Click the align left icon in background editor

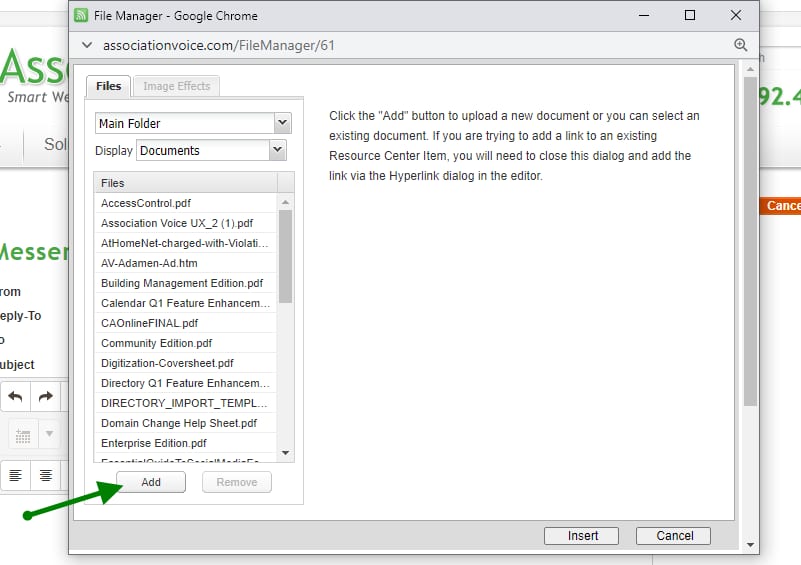(x=15, y=476)
